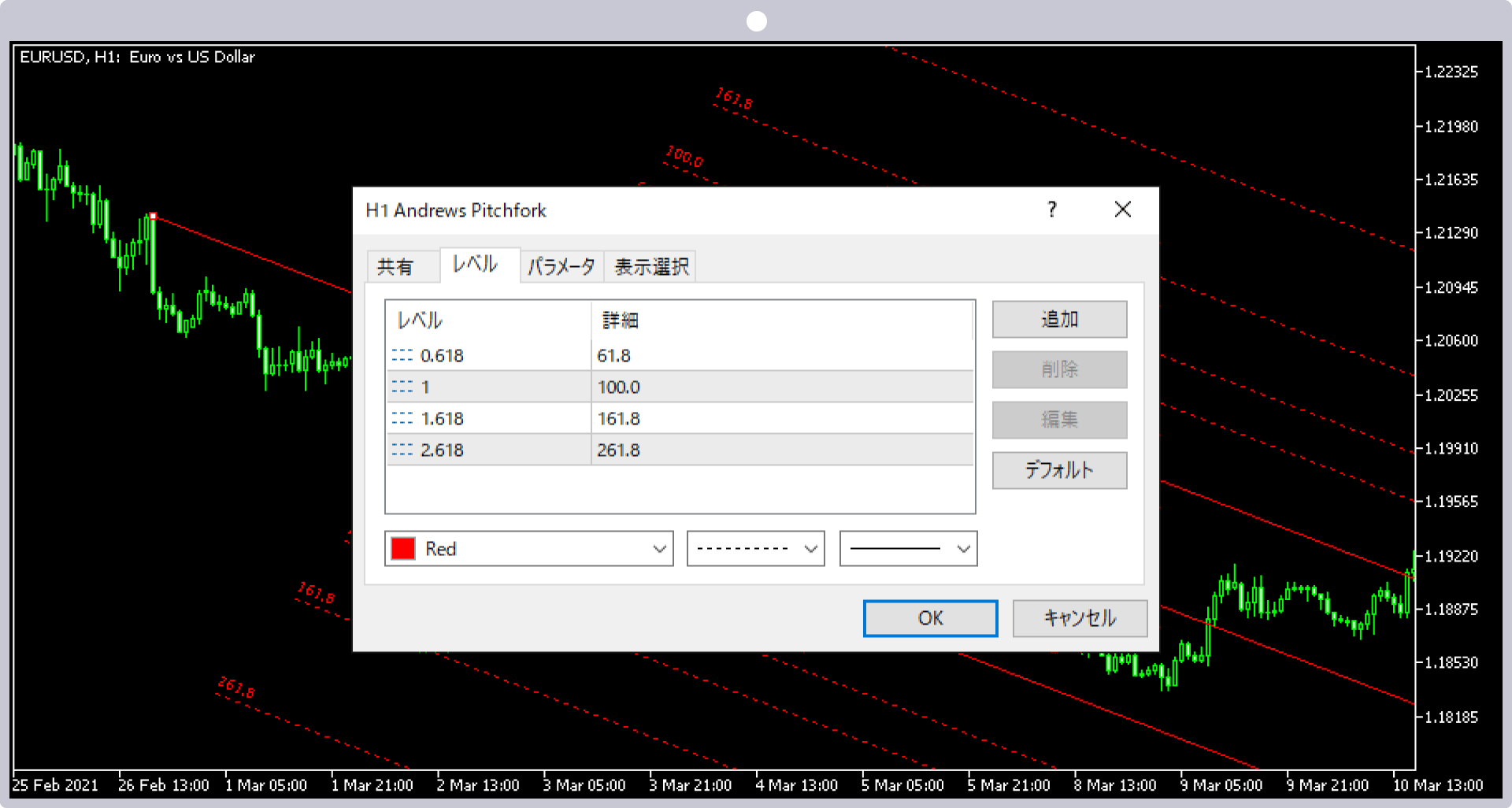Click the 1.18185 price axis label

1451,717
